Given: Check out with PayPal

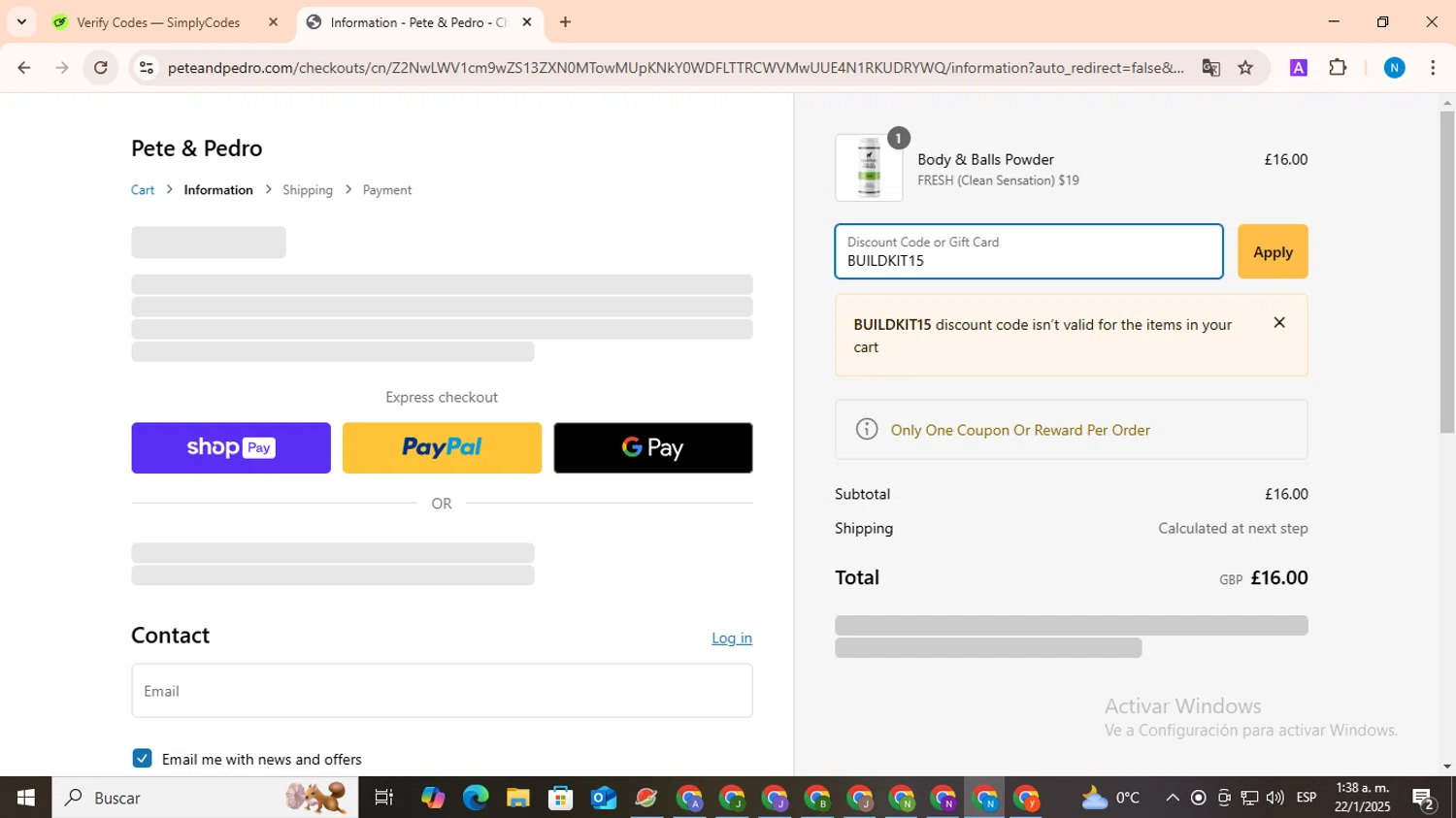Looking at the screenshot, I should pyautogui.click(x=442, y=447).
